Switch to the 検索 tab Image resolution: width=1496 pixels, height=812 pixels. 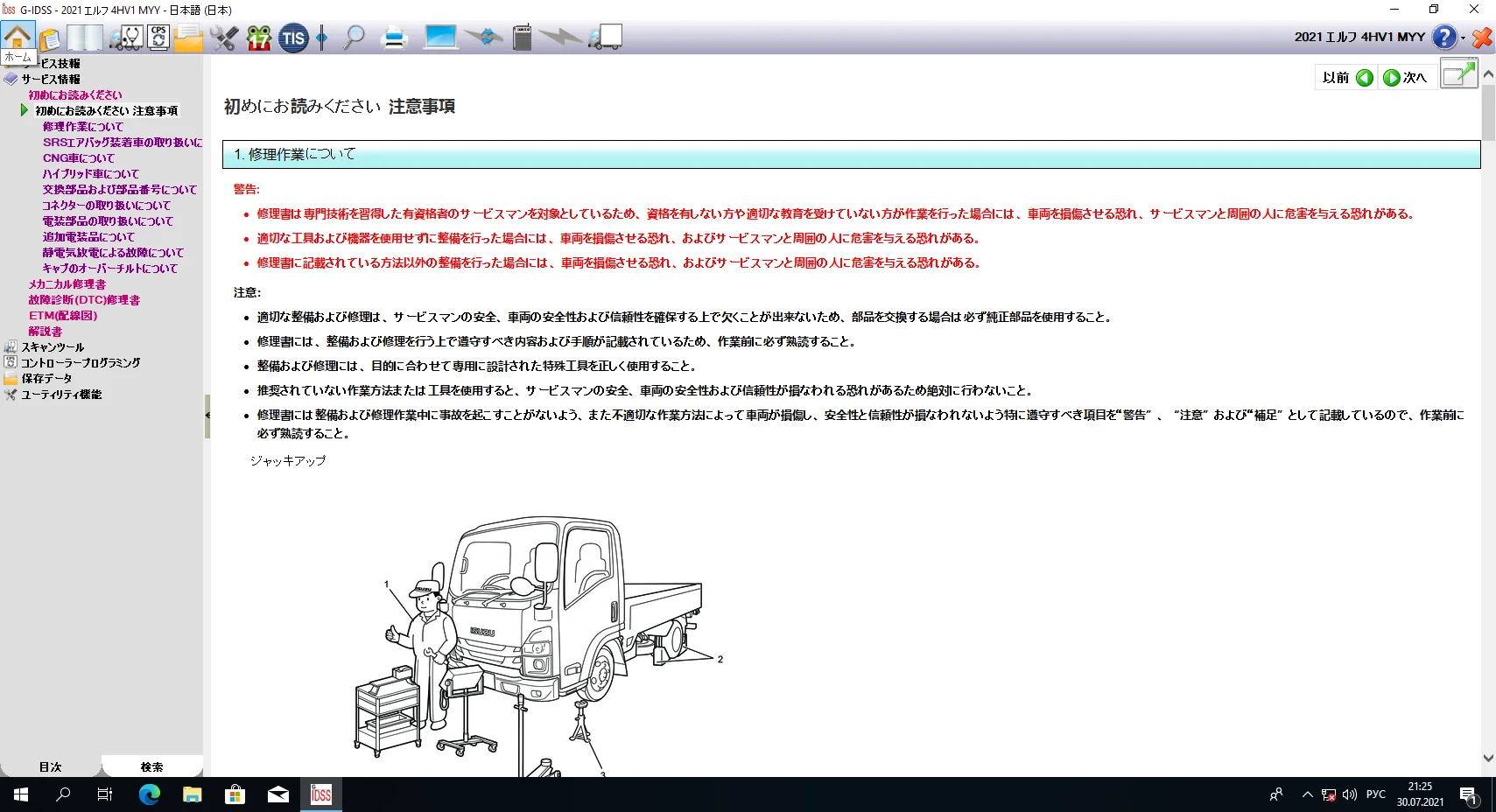click(151, 766)
